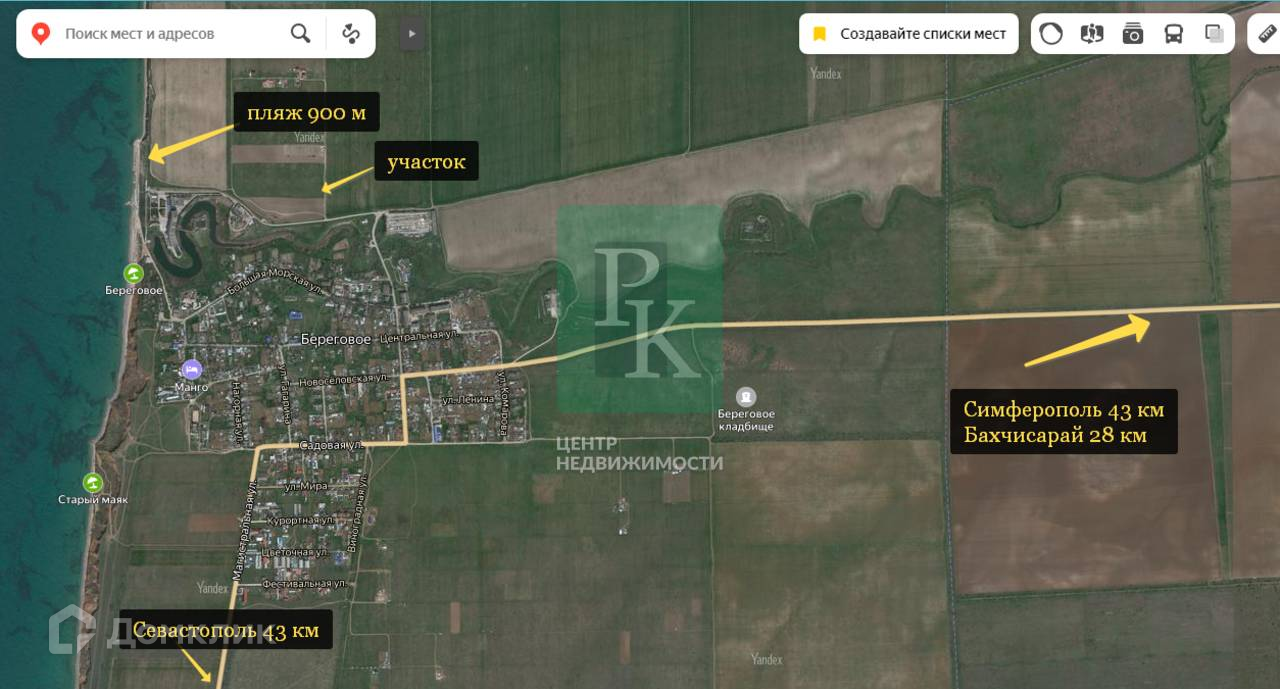Expand the side panel arrow button

click(x=412, y=34)
